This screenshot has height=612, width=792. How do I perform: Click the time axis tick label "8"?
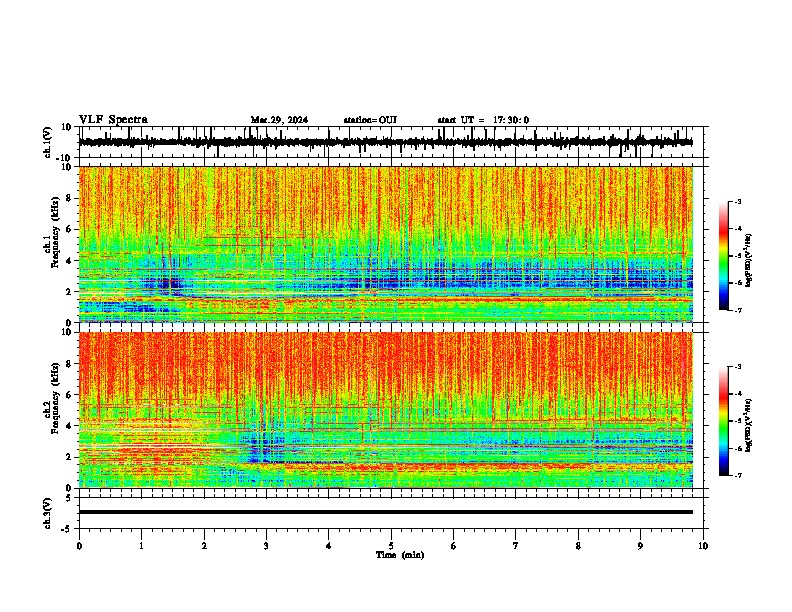point(578,546)
